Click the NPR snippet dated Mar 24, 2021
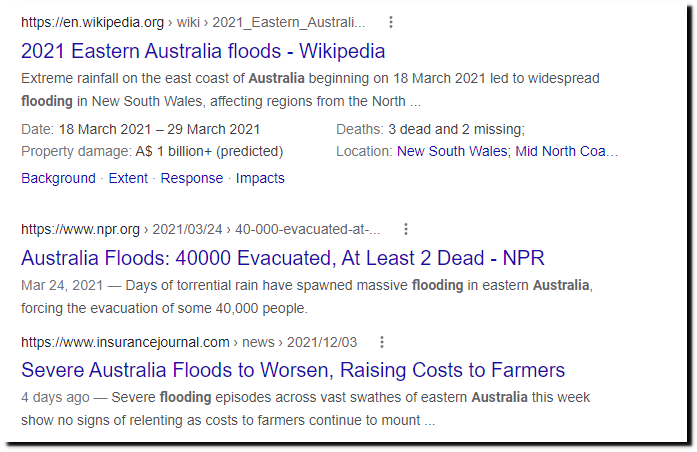 click(x=307, y=296)
